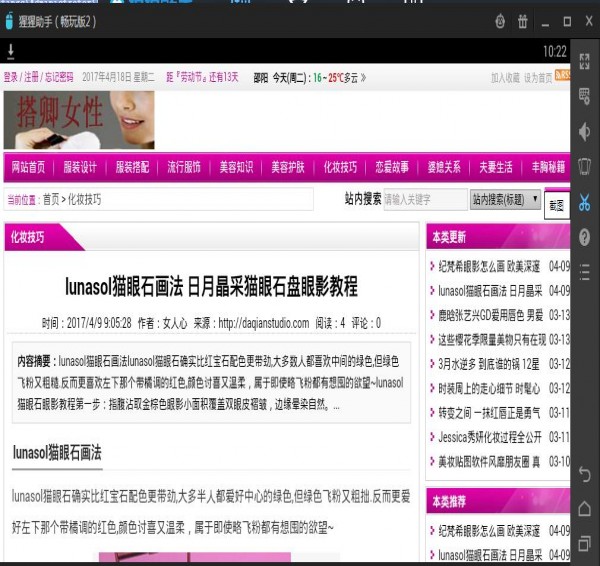Open the sidebar menu list icon
600x566 pixels.
tap(584, 272)
